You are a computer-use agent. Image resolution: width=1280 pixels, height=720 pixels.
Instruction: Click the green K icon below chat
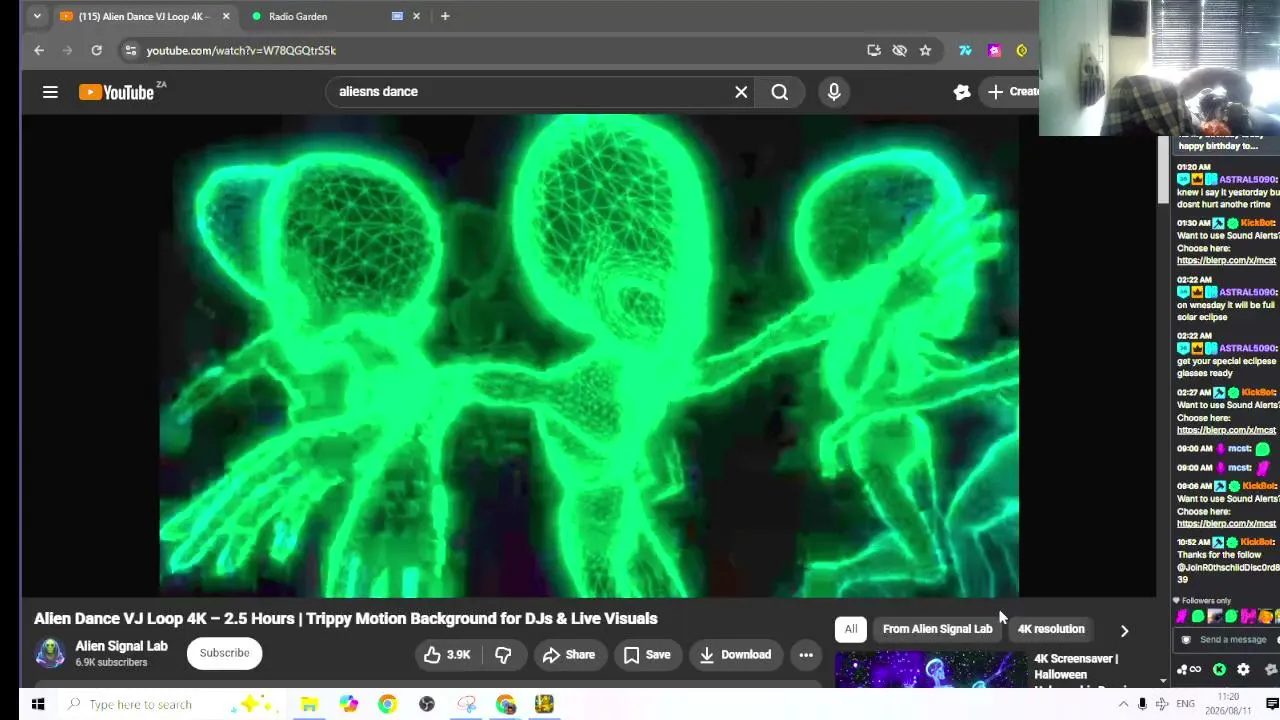pos(1219,670)
